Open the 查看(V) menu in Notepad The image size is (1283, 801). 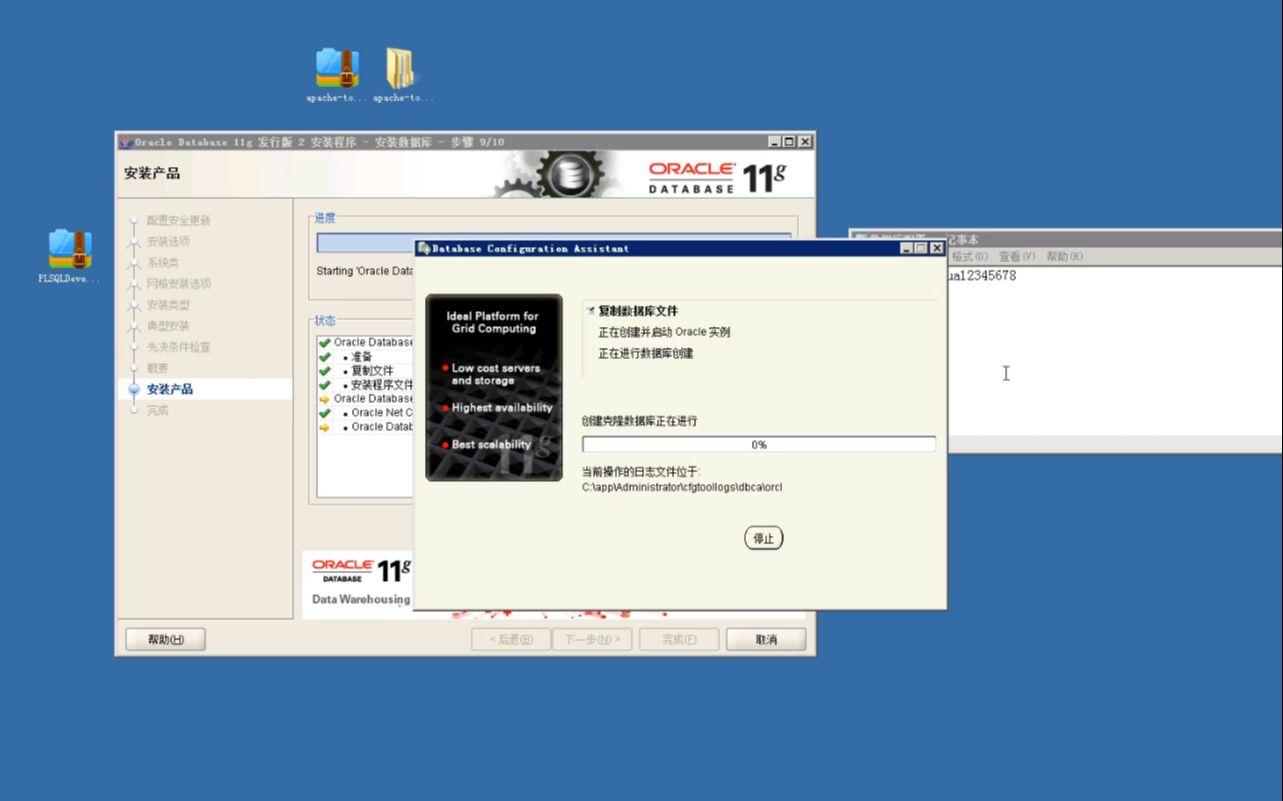[1016, 257]
